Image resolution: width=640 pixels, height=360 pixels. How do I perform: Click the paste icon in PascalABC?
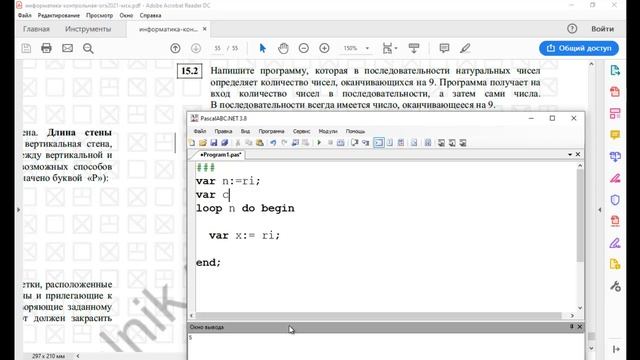point(260,143)
